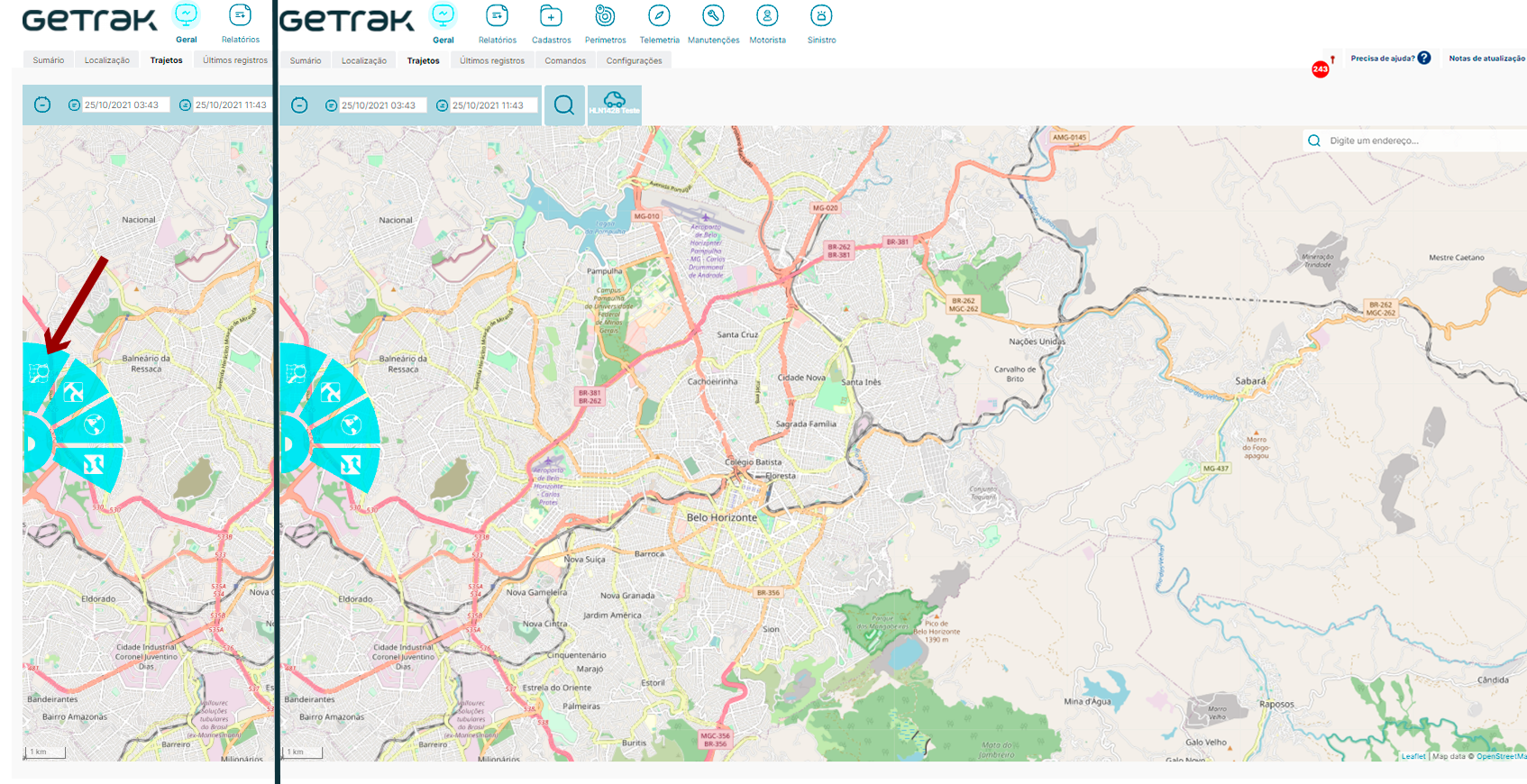Click the end date calendar icon, right panel

coord(442,105)
